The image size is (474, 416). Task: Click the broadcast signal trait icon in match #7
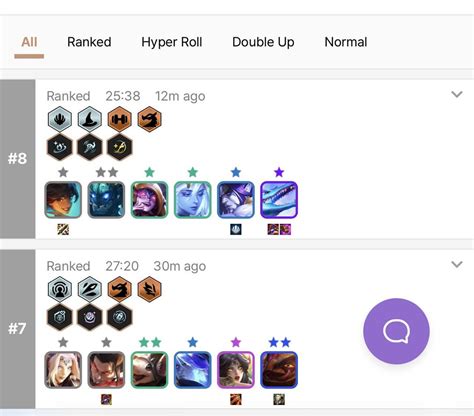click(60, 289)
